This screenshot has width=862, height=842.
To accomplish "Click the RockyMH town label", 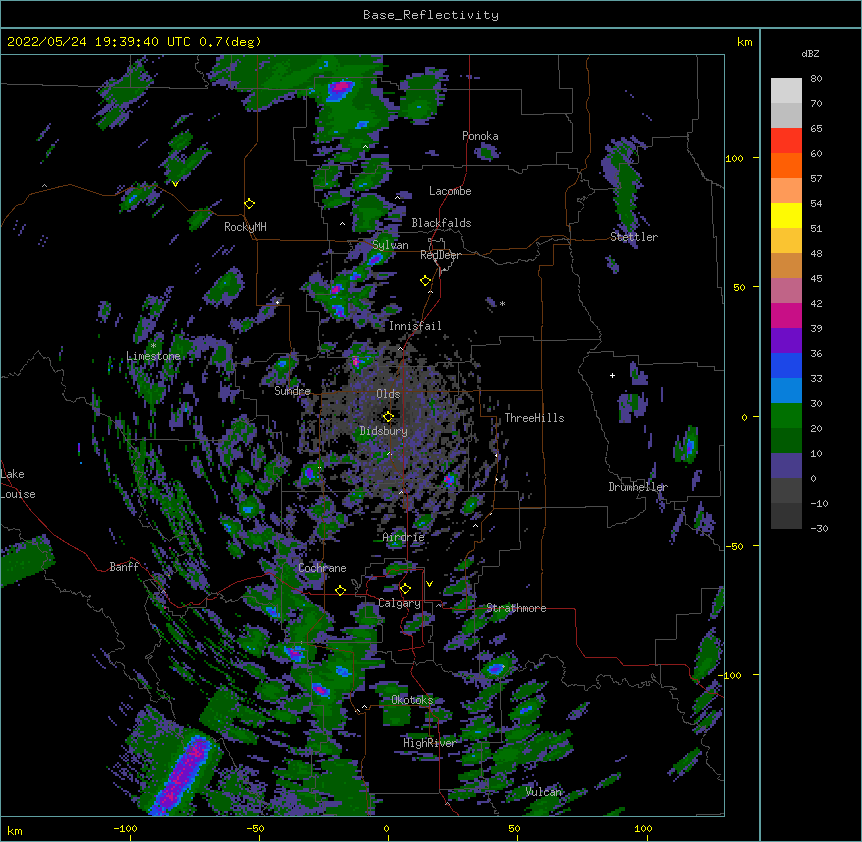I will [x=245, y=227].
